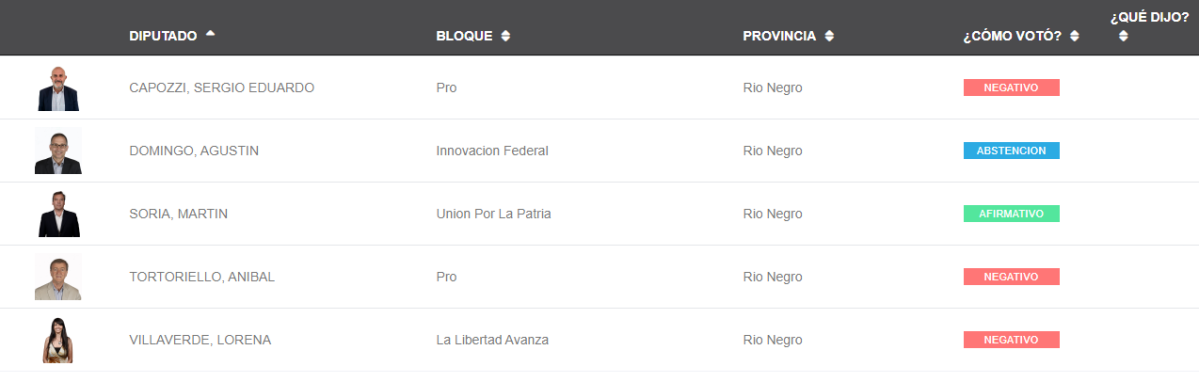Click the sort icon beside PROVINCIA header
The image size is (1199, 382).
click(x=829, y=36)
